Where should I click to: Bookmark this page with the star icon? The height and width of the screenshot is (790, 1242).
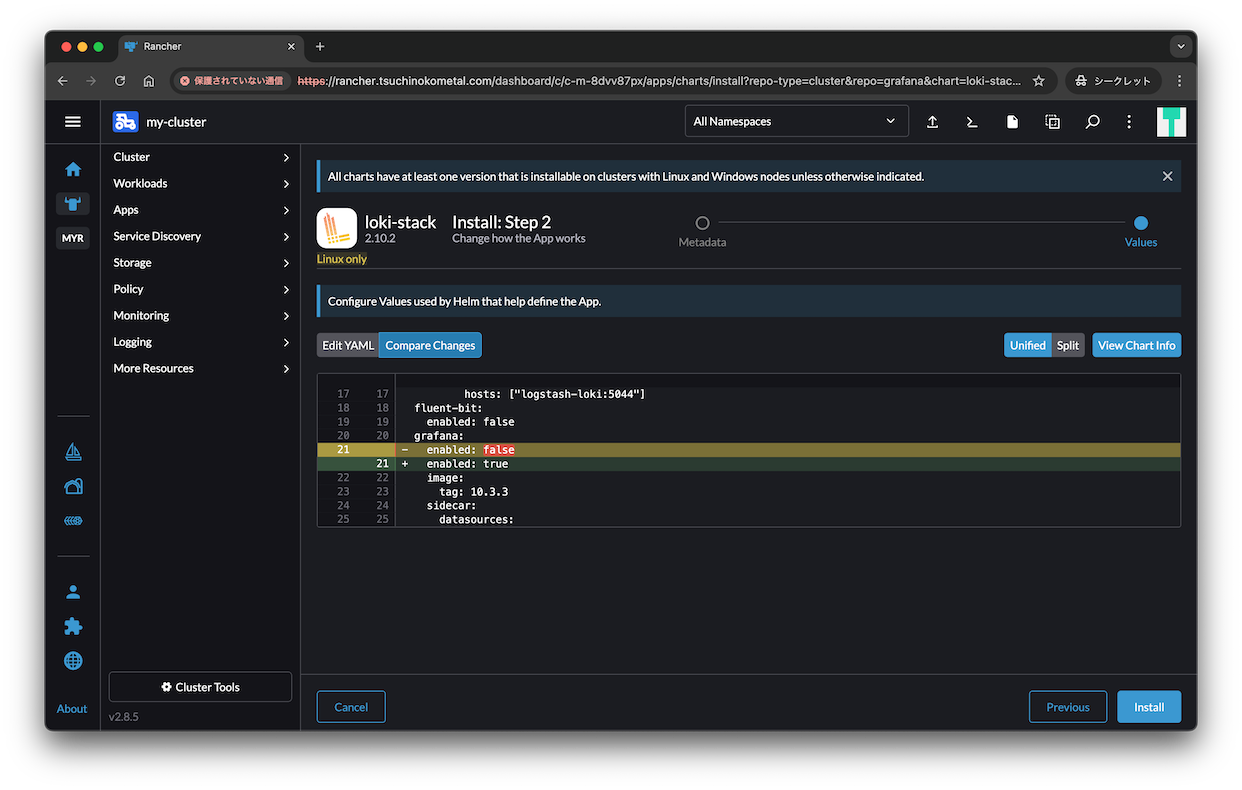(1038, 81)
